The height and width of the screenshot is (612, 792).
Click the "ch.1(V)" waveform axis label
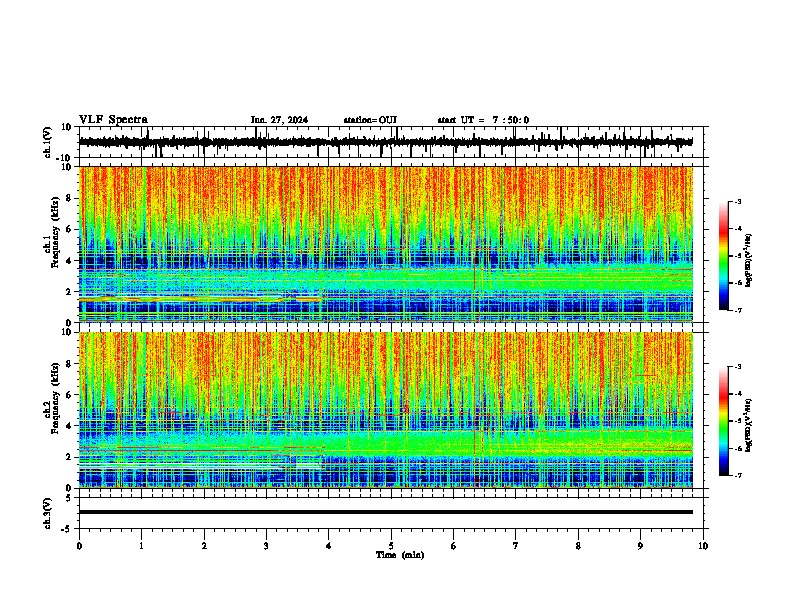coord(48,142)
